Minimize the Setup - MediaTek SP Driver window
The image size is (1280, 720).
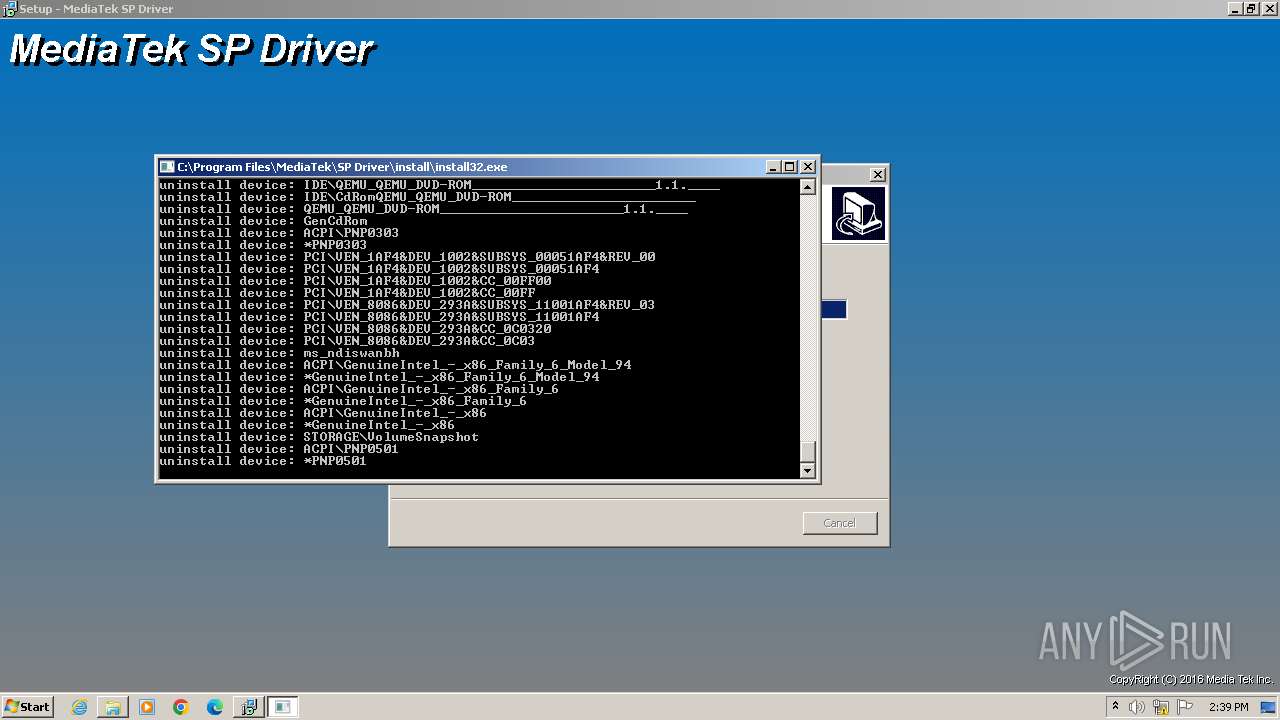[x=1234, y=8]
